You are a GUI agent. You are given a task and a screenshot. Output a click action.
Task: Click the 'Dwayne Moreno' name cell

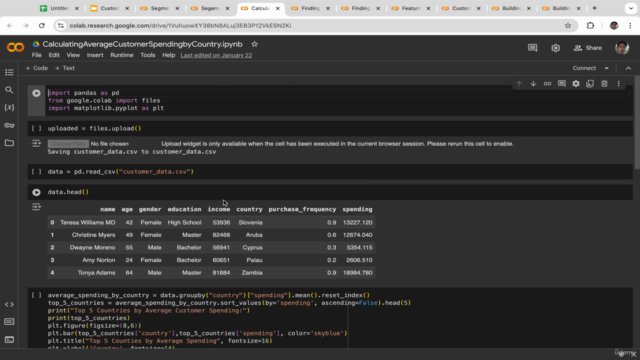(92, 248)
